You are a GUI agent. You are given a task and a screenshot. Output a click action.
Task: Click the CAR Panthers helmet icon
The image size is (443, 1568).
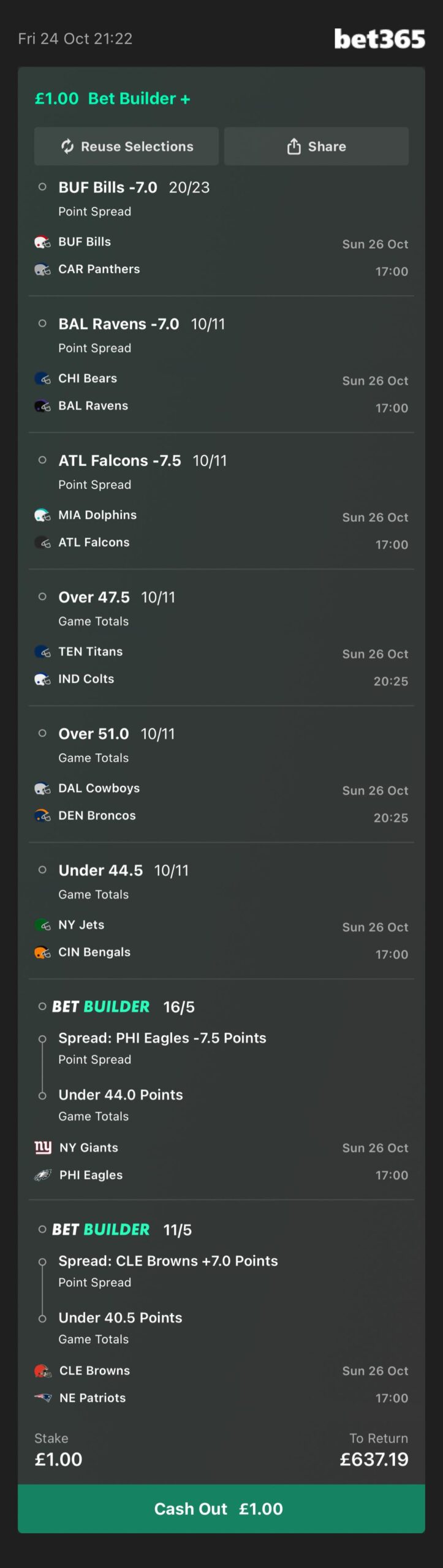[42, 269]
